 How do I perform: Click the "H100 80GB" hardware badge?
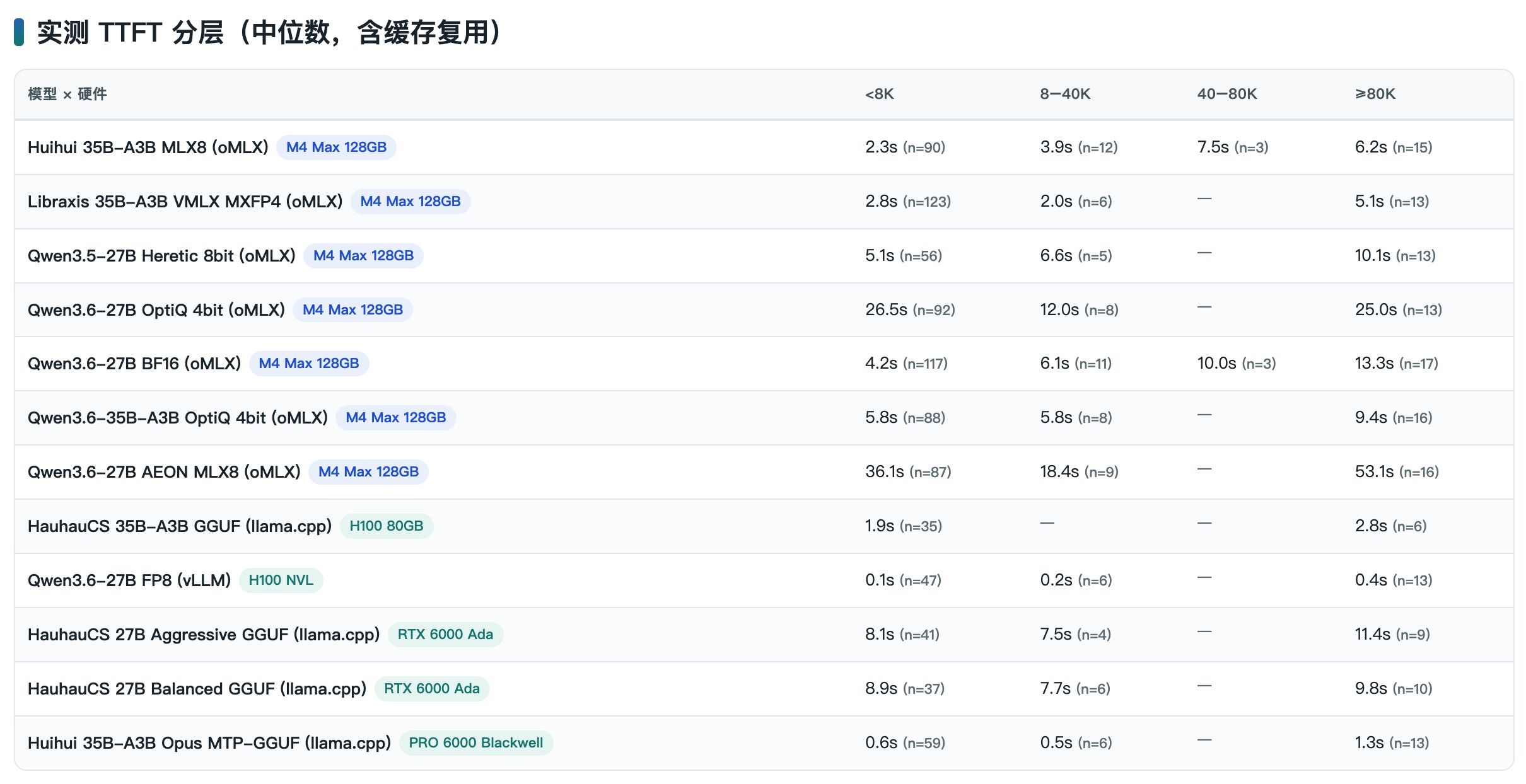coord(387,526)
